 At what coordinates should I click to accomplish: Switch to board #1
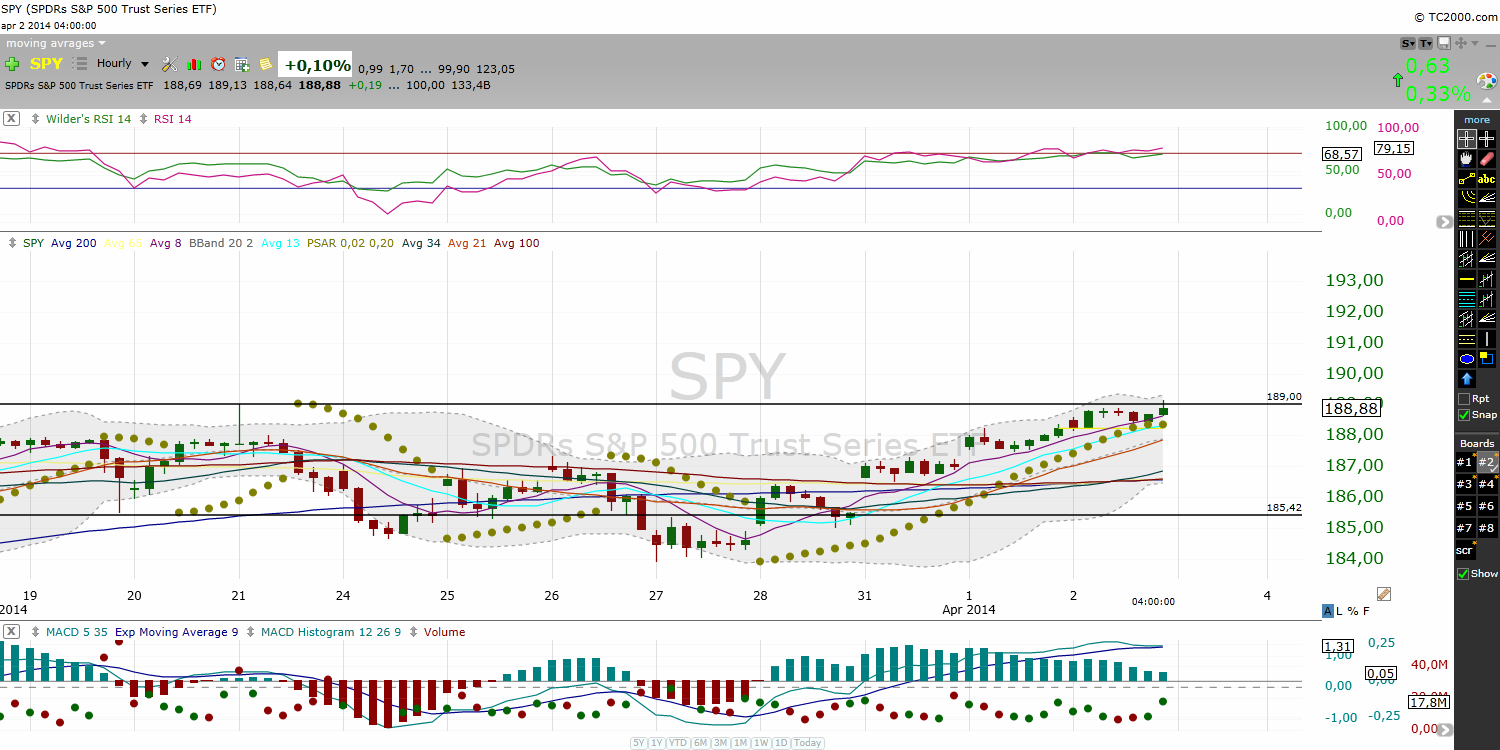coord(1465,462)
